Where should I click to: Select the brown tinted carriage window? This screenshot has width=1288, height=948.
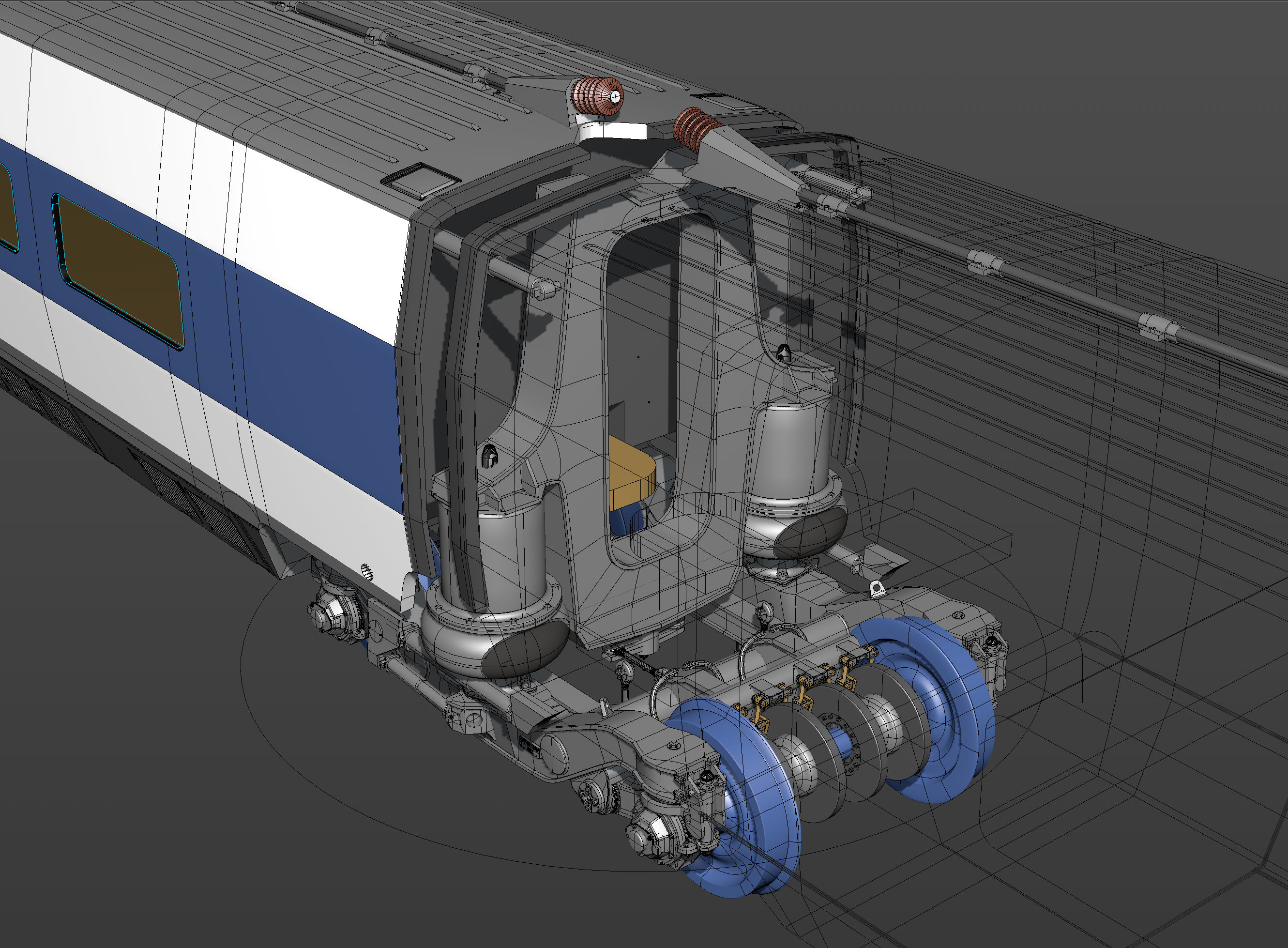120,271
